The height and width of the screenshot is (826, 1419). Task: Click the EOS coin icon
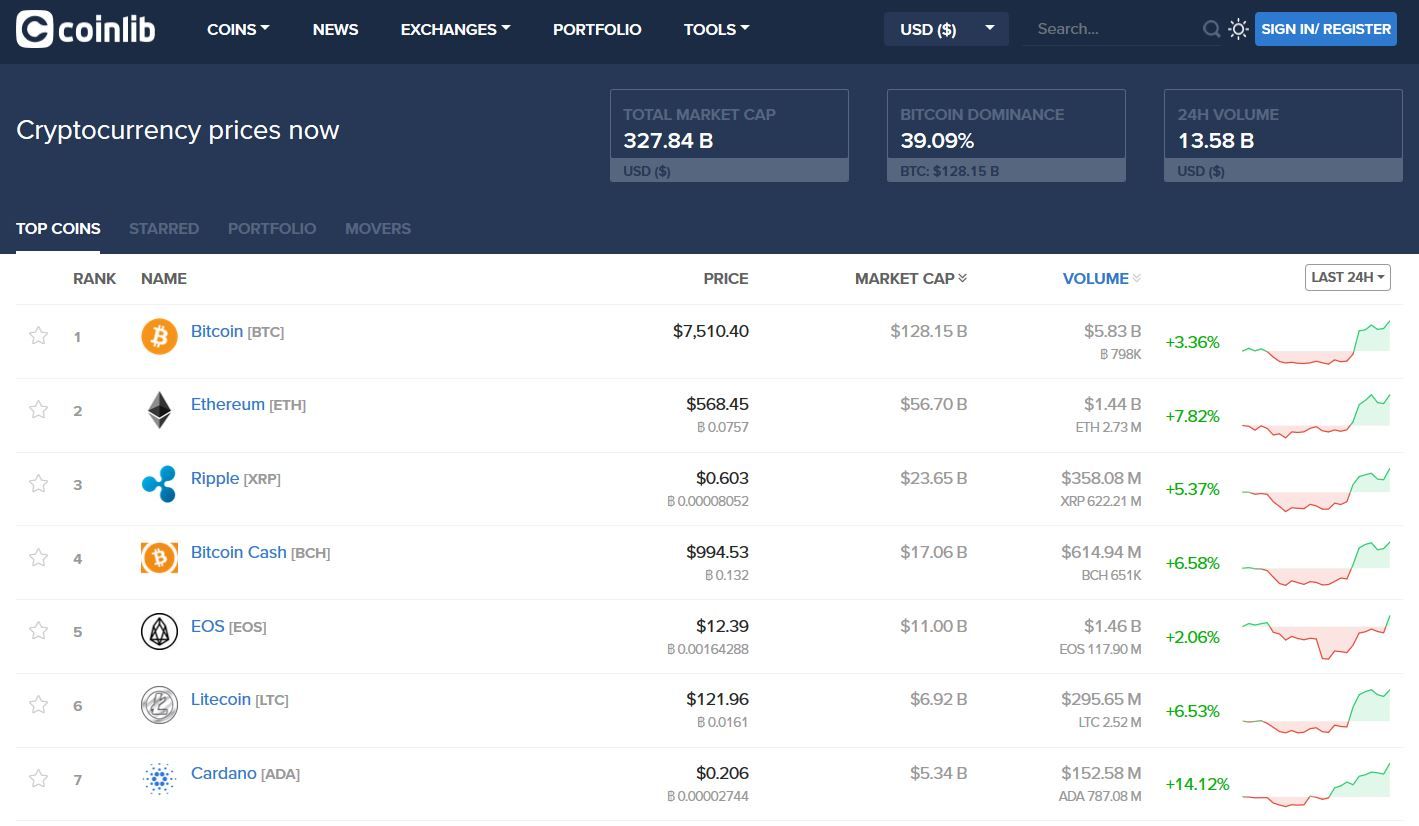click(159, 631)
